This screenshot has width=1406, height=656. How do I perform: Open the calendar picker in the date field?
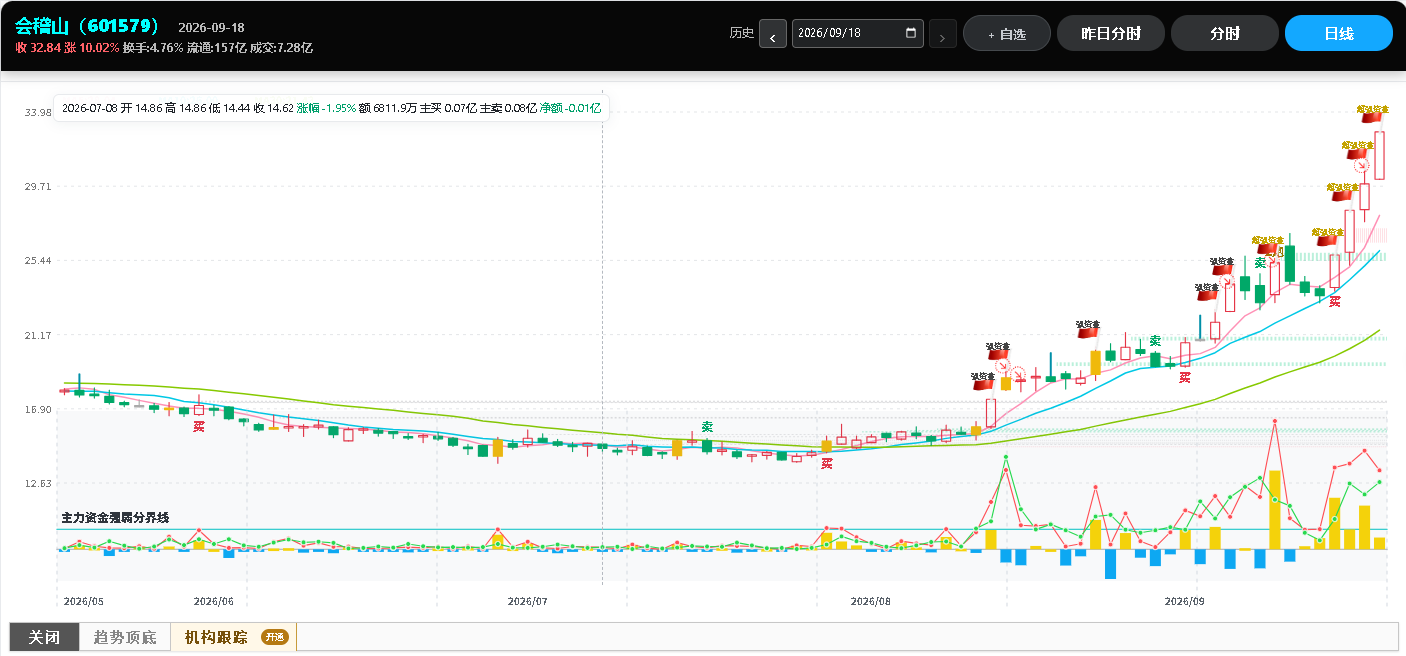tap(910, 33)
